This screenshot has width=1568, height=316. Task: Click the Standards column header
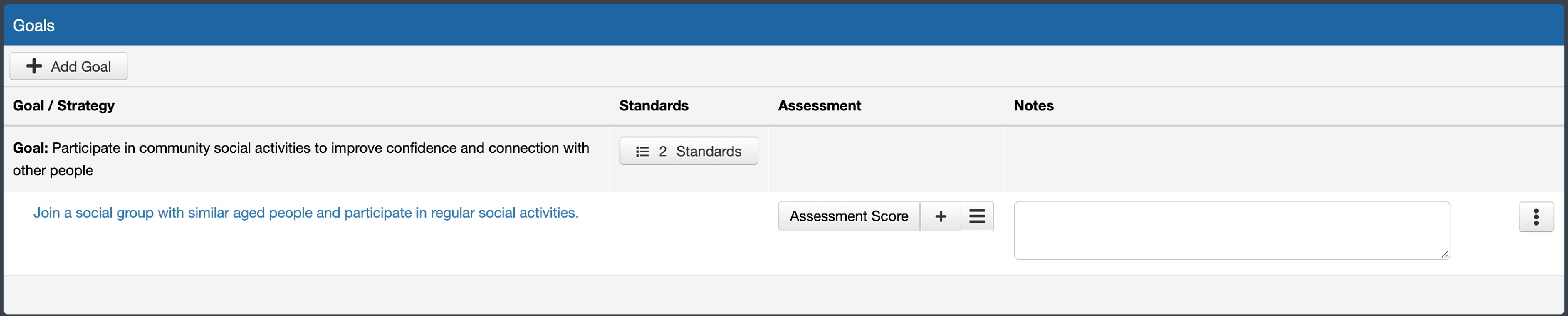pyautogui.click(x=653, y=105)
